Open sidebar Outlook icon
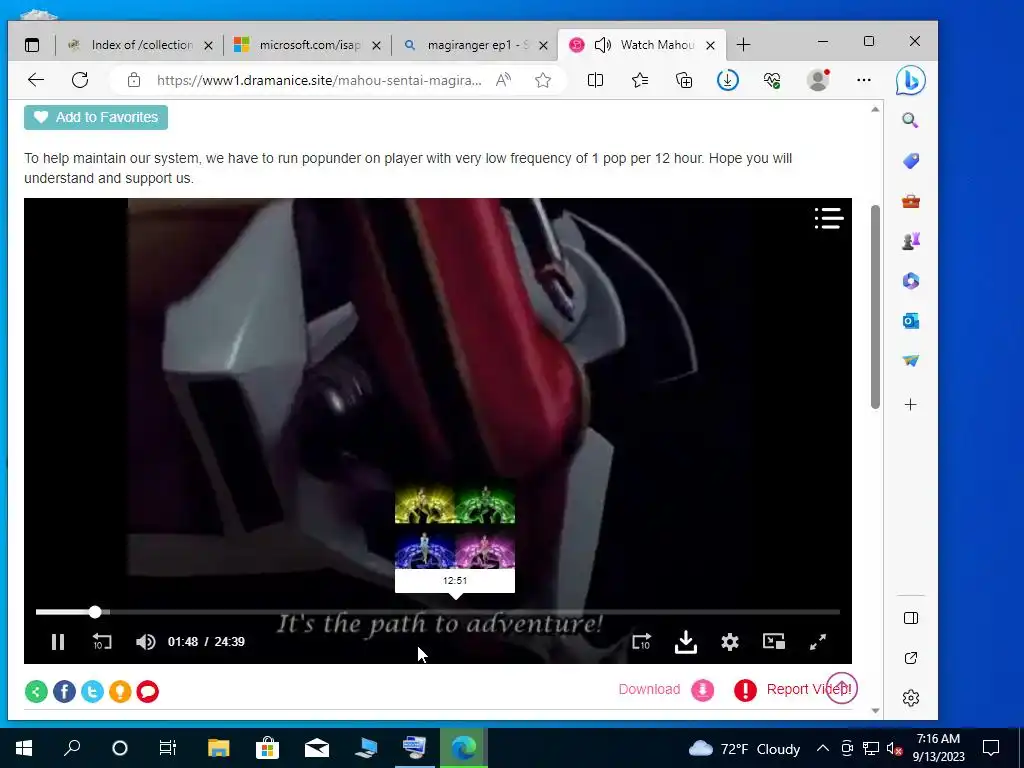Image resolution: width=1024 pixels, height=768 pixels. click(x=910, y=321)
